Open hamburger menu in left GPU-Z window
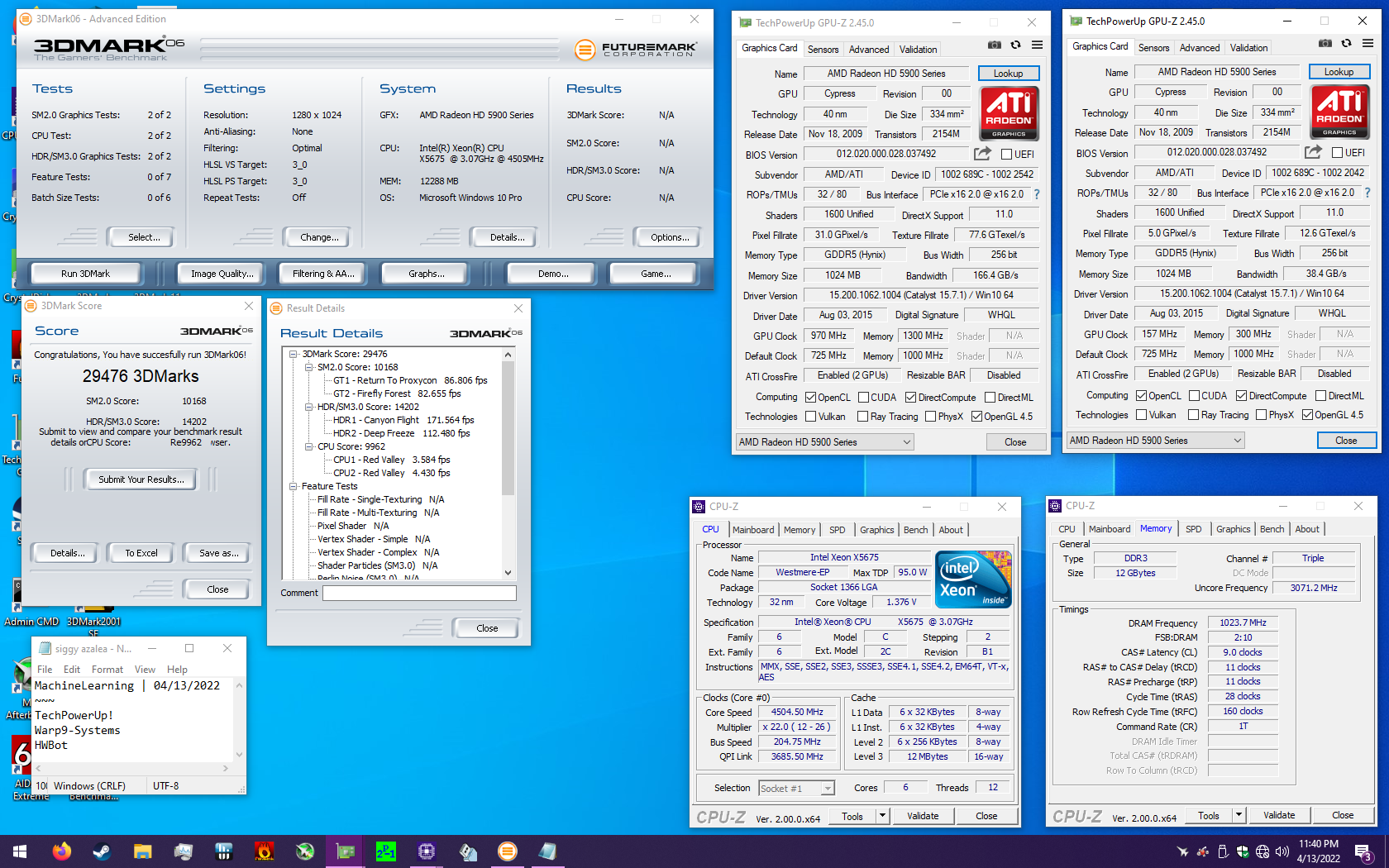The height and width of the screenshot is (868, 1389). point(1037,45)
